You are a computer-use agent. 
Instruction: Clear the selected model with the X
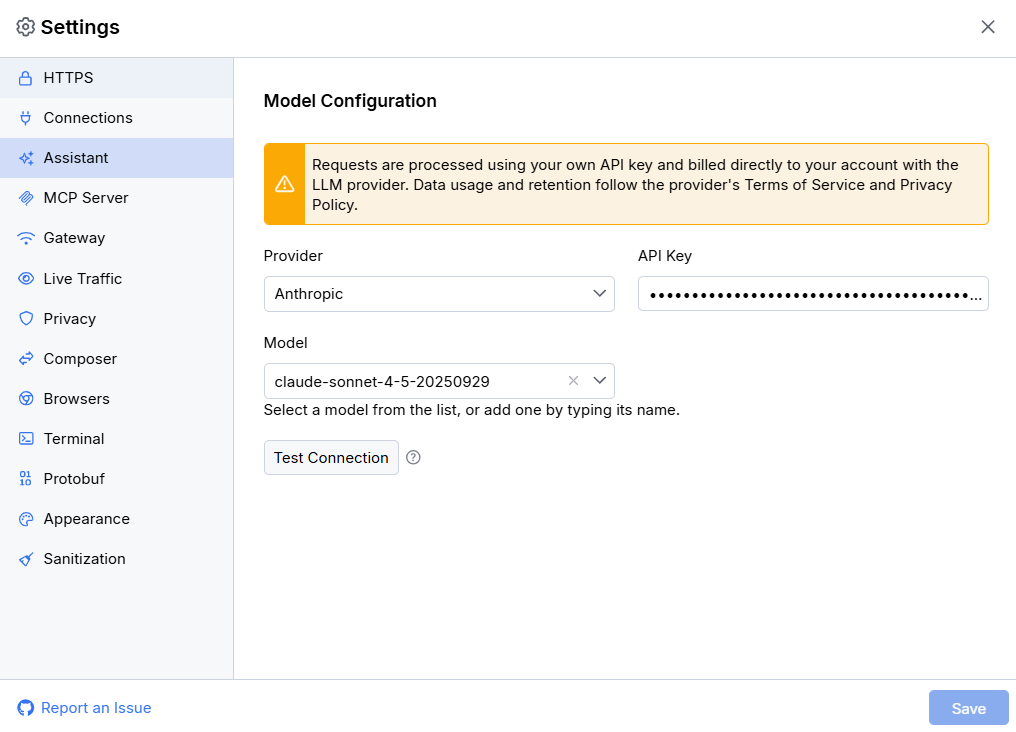(x=572, y=380)
